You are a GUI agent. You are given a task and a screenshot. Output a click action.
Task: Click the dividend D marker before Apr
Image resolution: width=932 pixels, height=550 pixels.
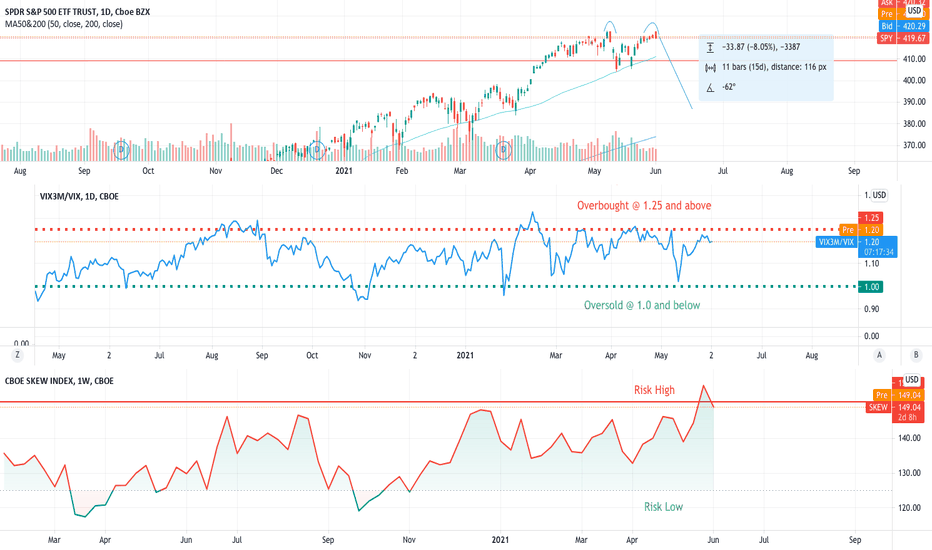(x=503, y=150)
